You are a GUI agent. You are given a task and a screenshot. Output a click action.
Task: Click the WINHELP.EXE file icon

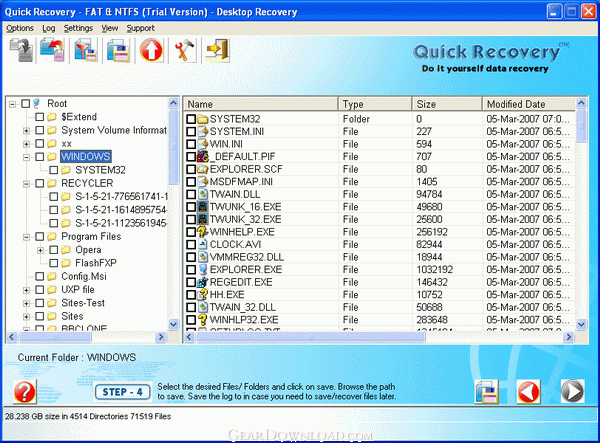click(x=202, y=232)
